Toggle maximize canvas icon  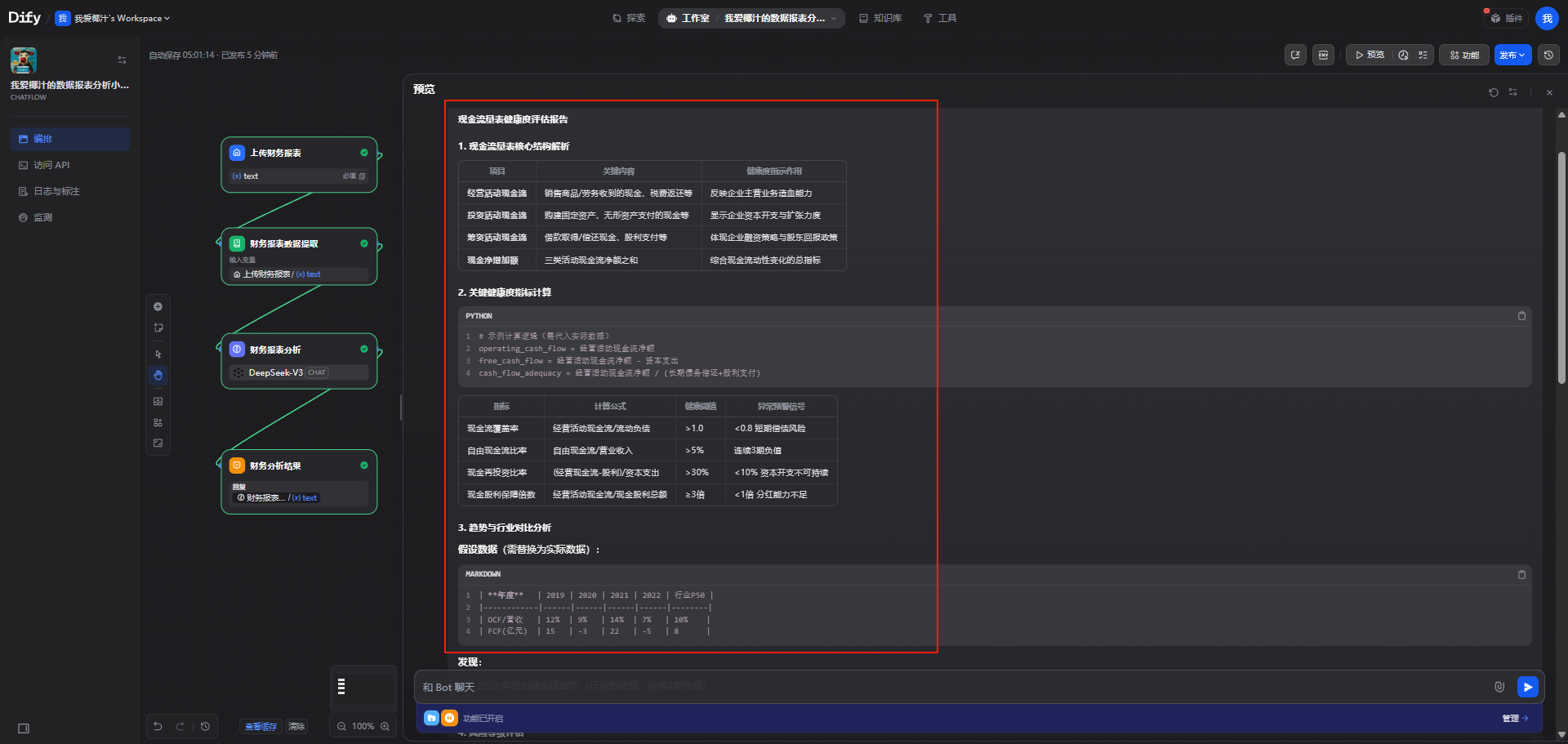158,443
